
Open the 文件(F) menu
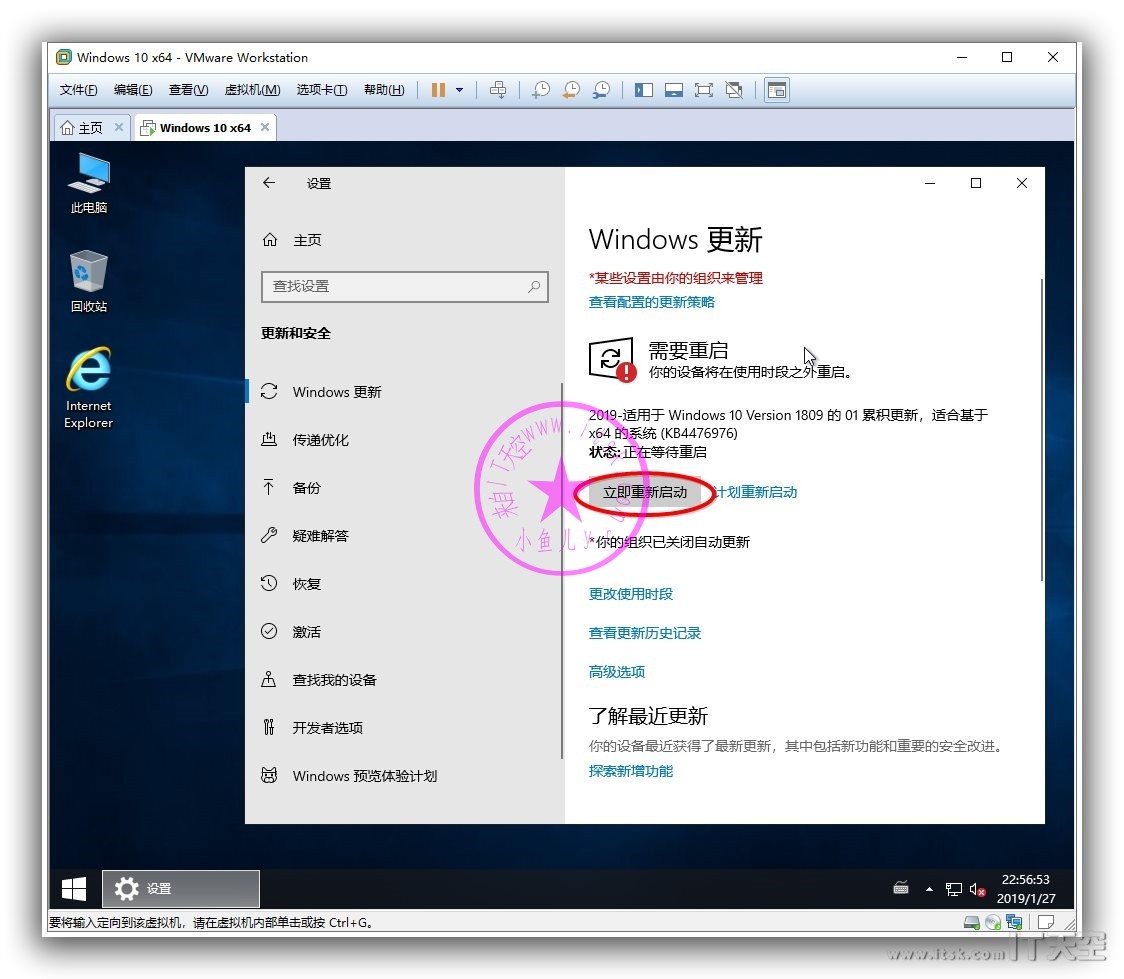click(x=78, y=90)
